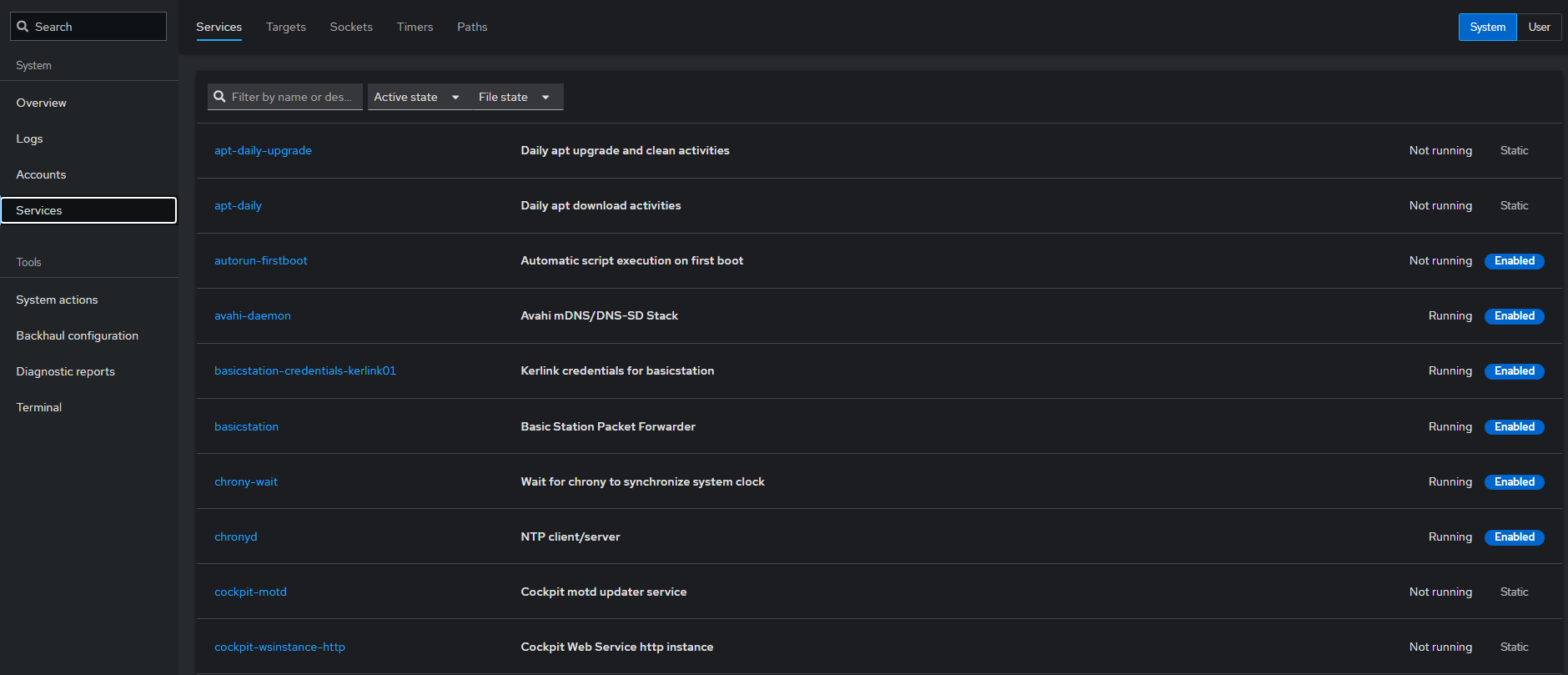Open Overview in the sidebar

click(x=89, y=103)
